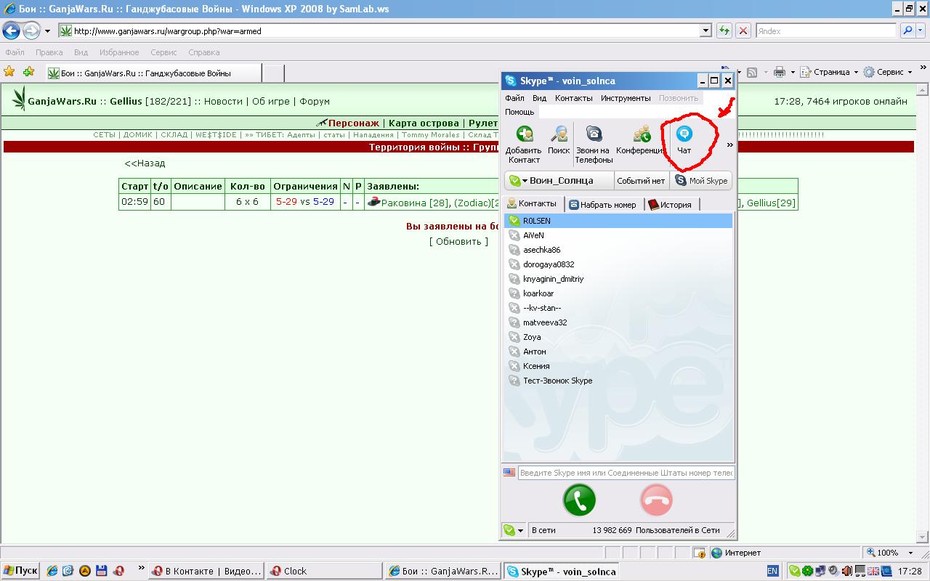Select the --kv-stan-- contact
Screen dimensions: 930x581
tap(617, 308)
